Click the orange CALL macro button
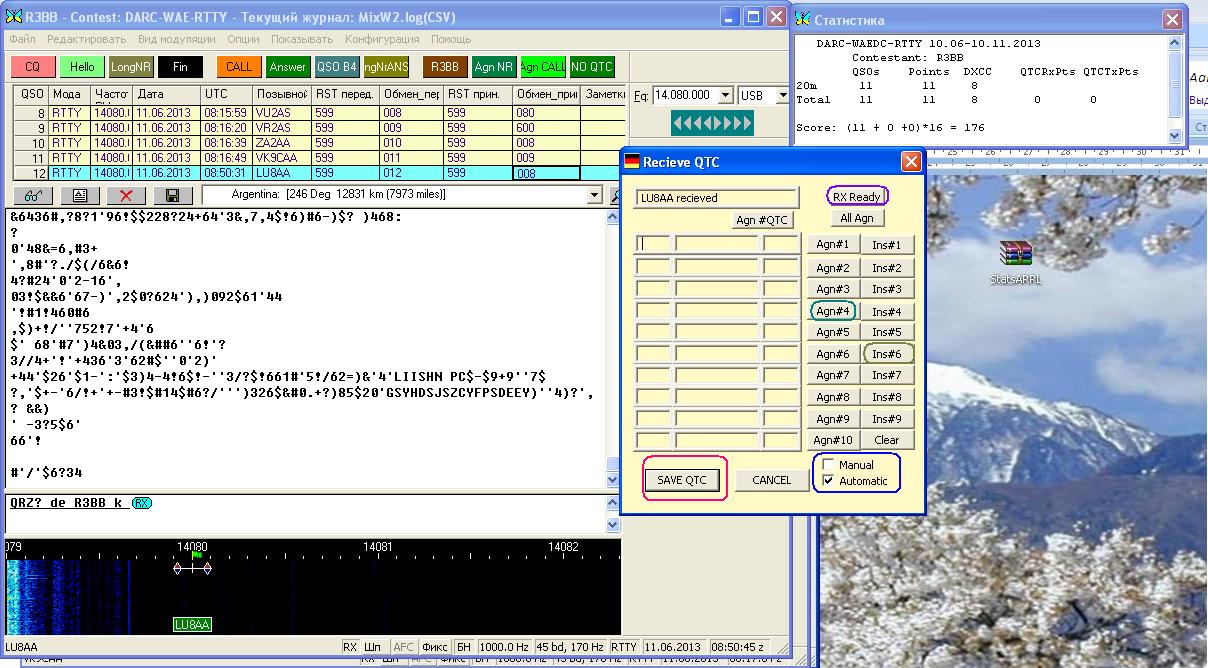1208x668 pixels. 239,67
